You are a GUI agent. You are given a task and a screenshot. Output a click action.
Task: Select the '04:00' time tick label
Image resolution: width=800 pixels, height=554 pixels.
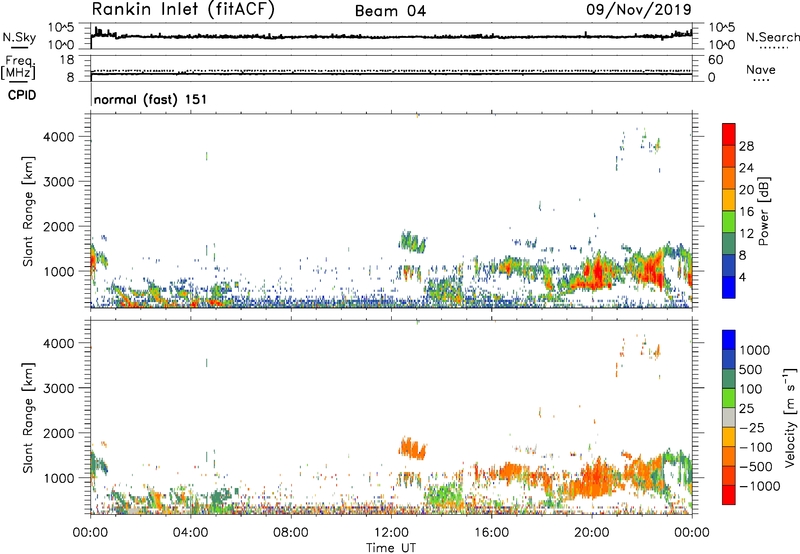(x=190, y=533)
